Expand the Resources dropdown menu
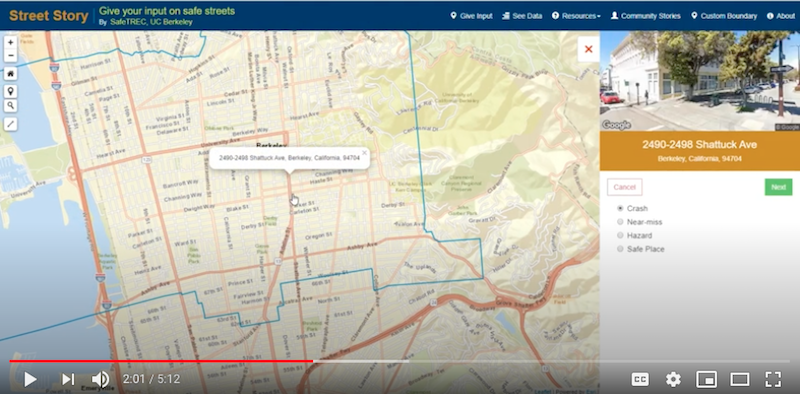This screenshot has height=394, width=800. [576, 16]
